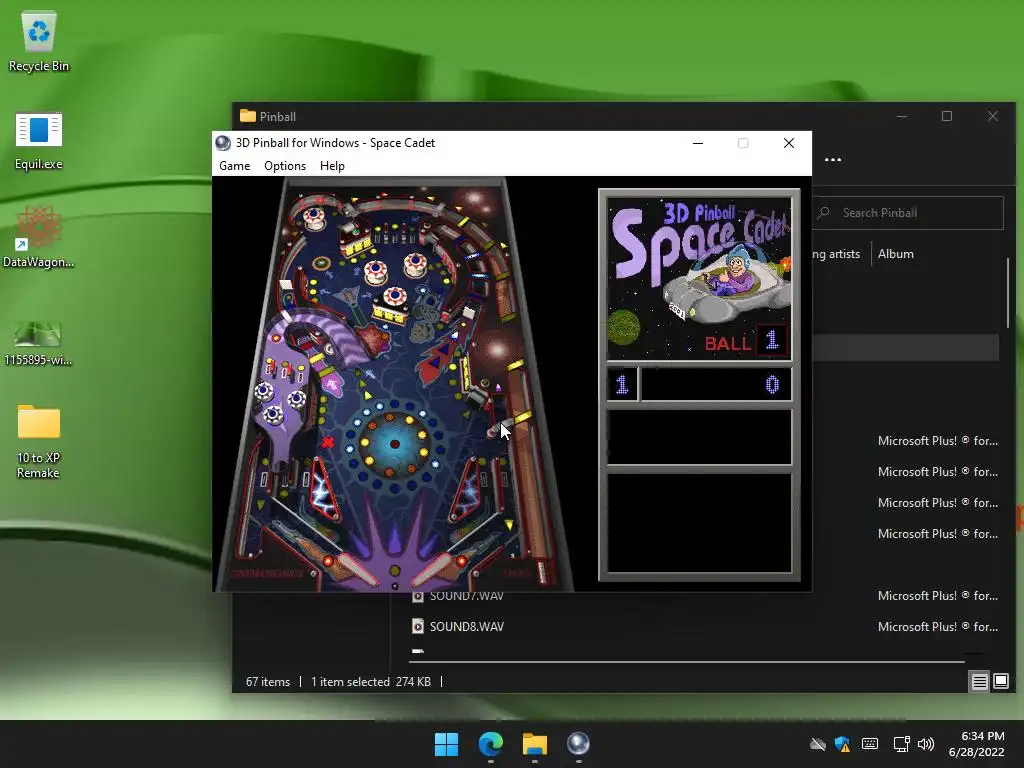Select the 10 to XP Remake folder

[39, 442]
